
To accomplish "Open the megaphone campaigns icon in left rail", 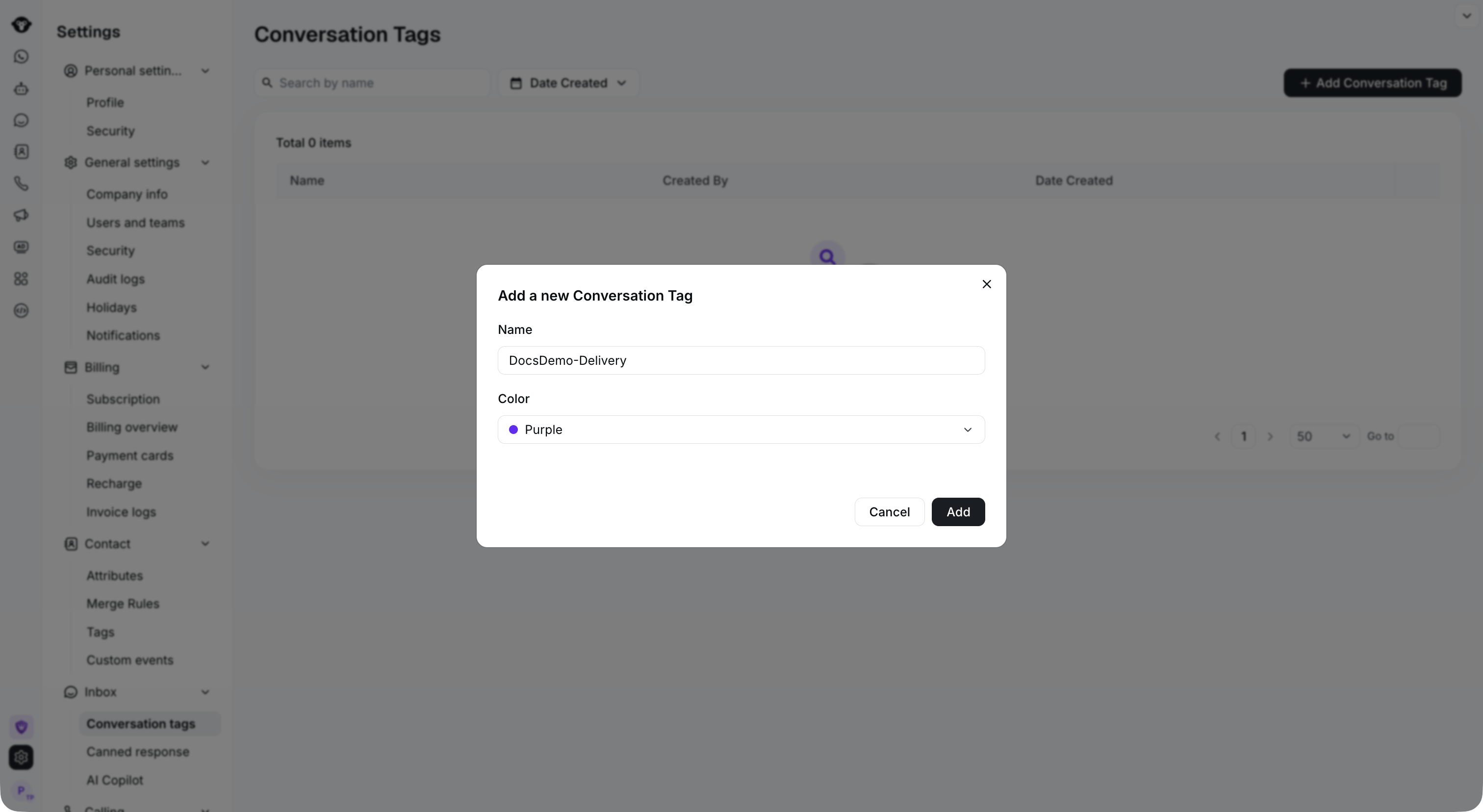I will (x=21, y=215).
